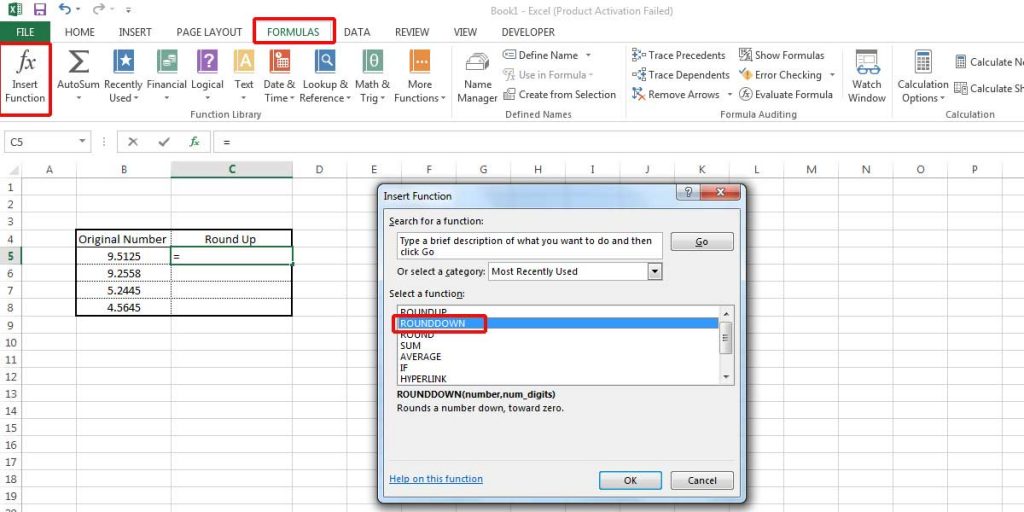1024x512 pixels.
Task: Click Cancel in the Insert Function dialog
Action: tap(702, 480)
